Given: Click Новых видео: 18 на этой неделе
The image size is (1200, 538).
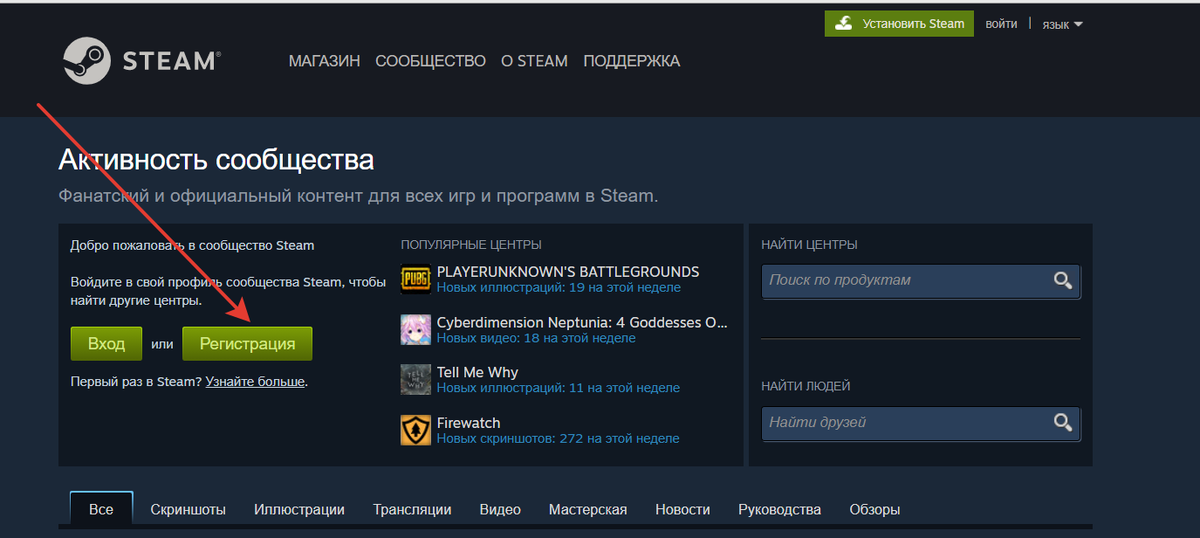Looking at the screenshot, I should 536,338.
